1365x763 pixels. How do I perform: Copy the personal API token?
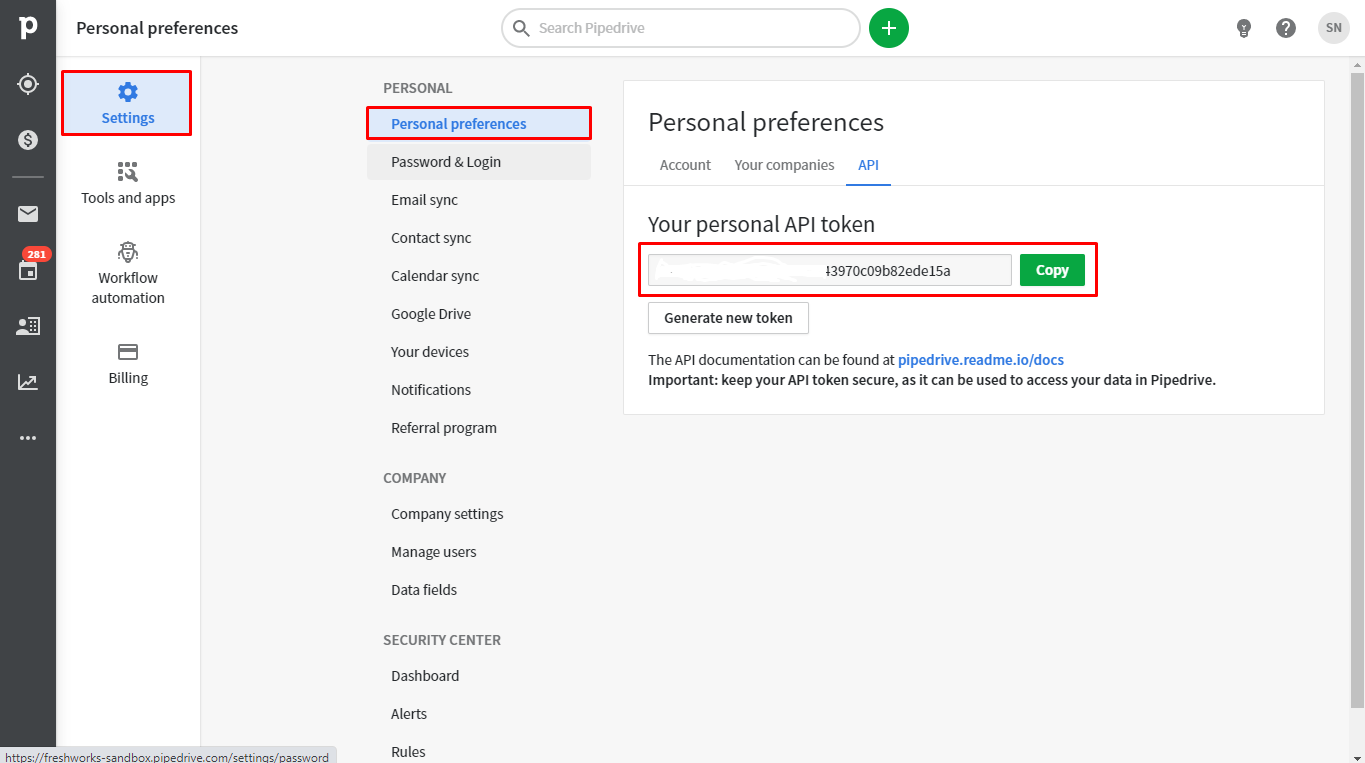coord(1052,270)
